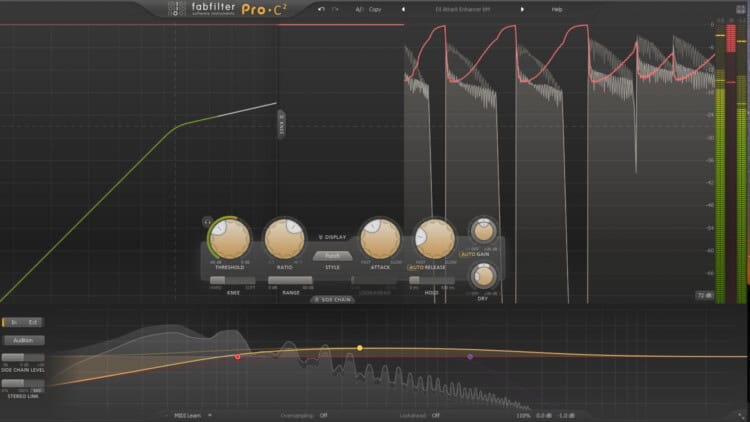Toggle the A/B state button
The image size is (750, 422).
[x=359, y=9]
